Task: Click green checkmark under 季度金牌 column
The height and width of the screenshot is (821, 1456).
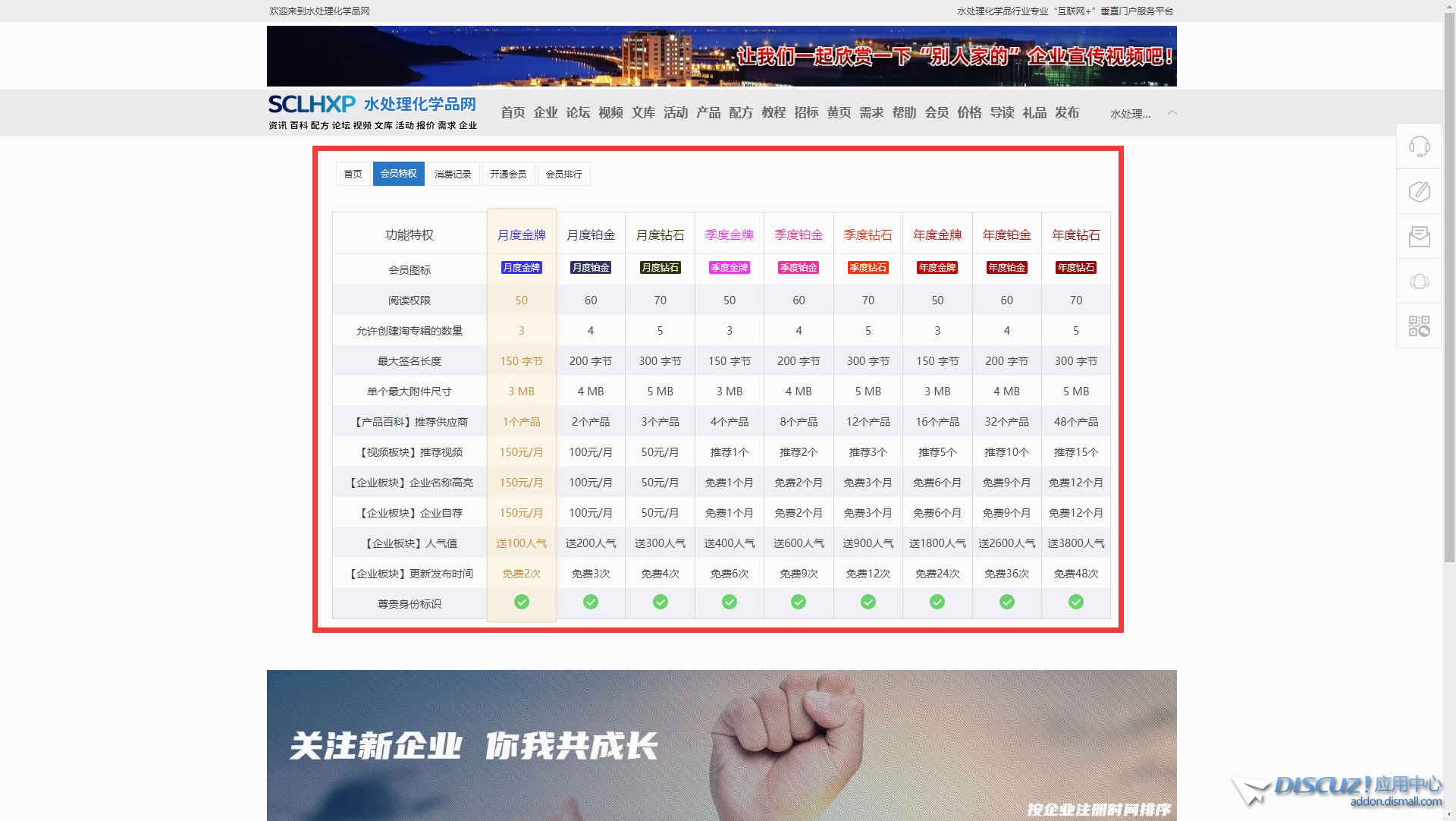Action: tap(729, 602)
